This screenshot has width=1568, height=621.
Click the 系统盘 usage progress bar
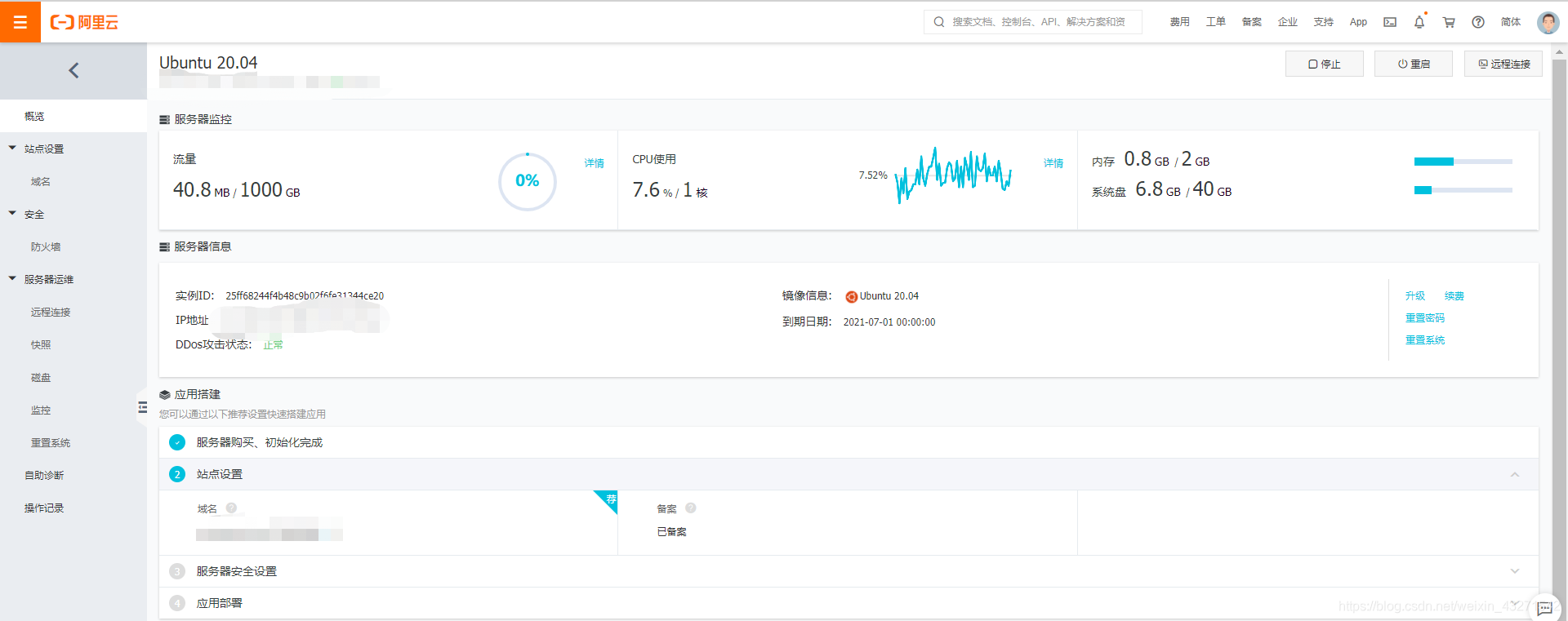click(x=1463, y=190)
